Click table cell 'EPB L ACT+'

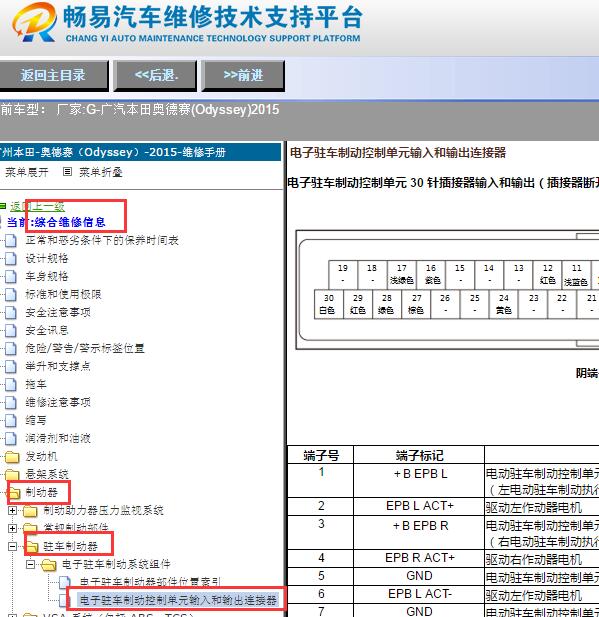(x=420, y=506)
